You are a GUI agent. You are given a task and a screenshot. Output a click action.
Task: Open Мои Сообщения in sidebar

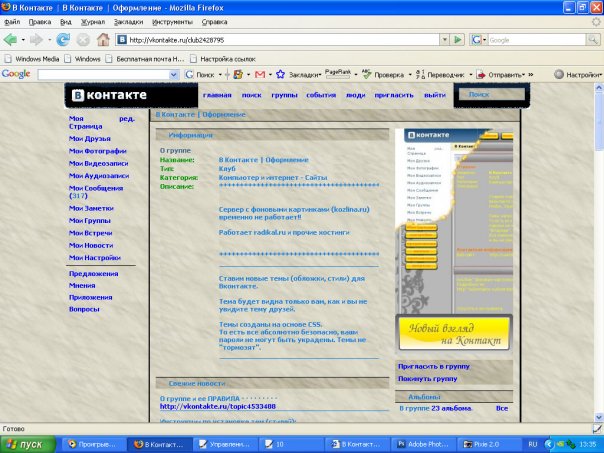click(96, 192)
